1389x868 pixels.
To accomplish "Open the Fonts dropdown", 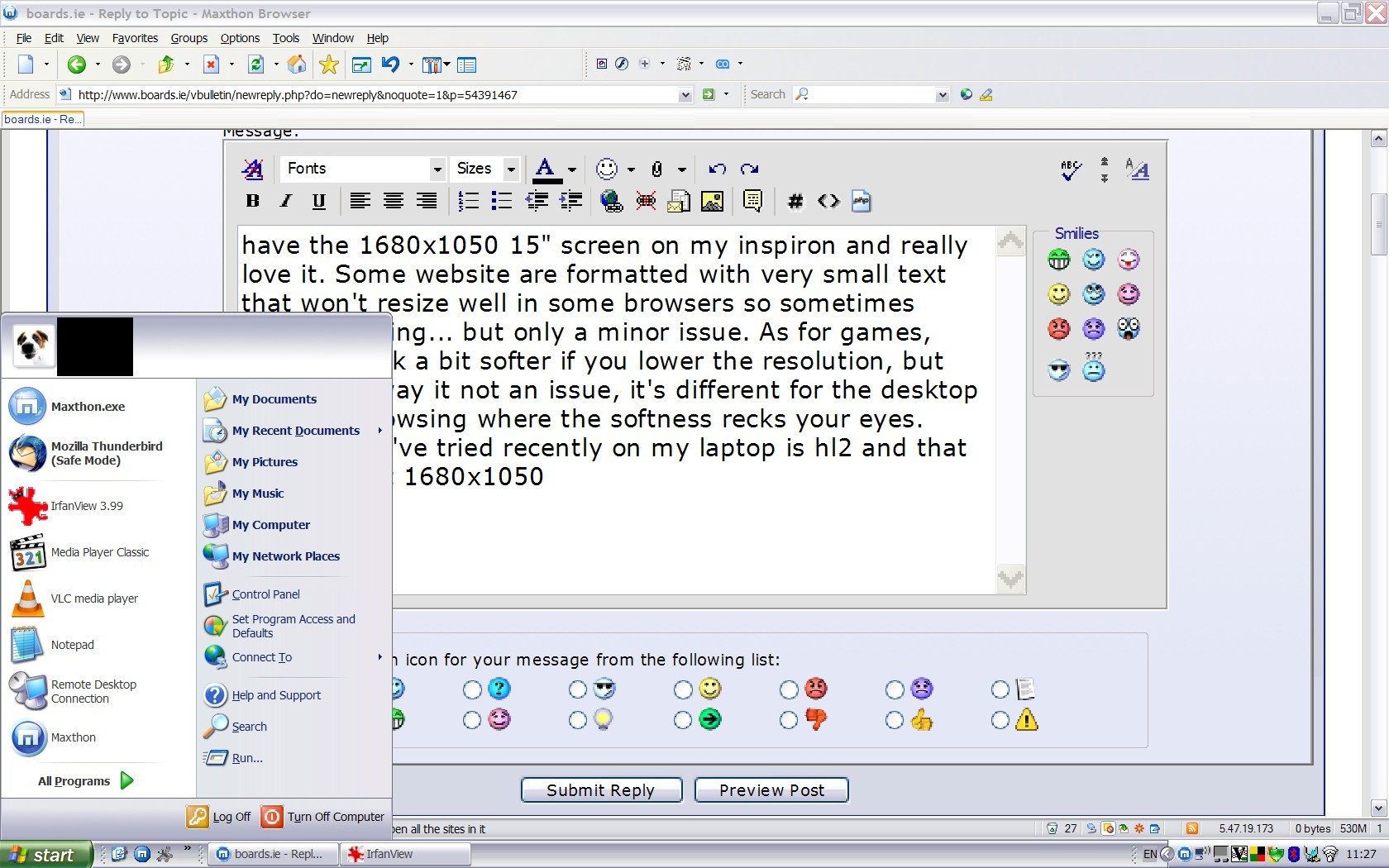I will click(437, 169).
